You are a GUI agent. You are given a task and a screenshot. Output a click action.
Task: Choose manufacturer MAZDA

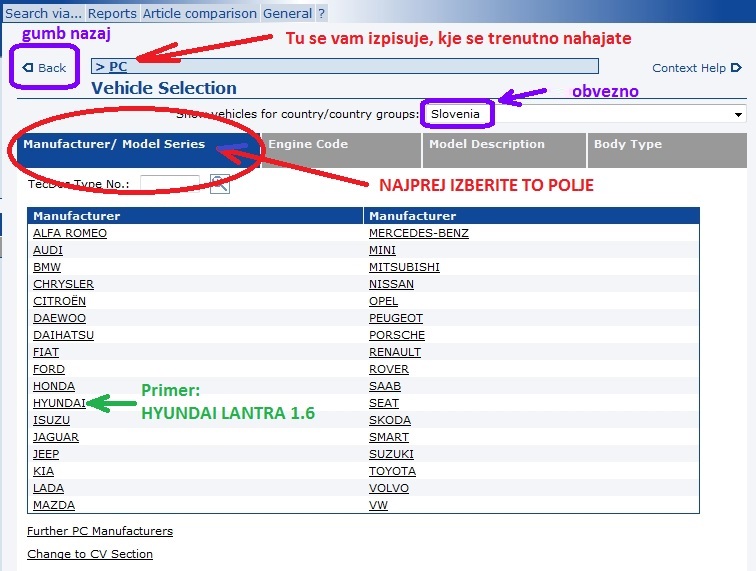54,505
